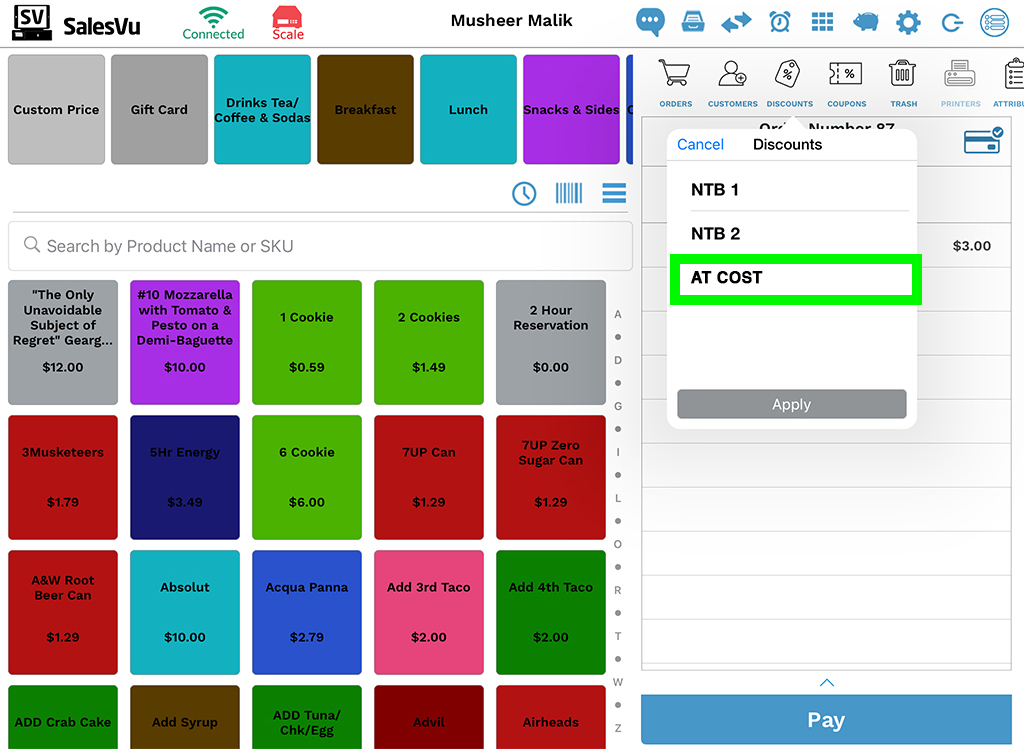Add the Add 3rd Taco item
This screenshot has width=1024, height=749.
coord(429,613)
